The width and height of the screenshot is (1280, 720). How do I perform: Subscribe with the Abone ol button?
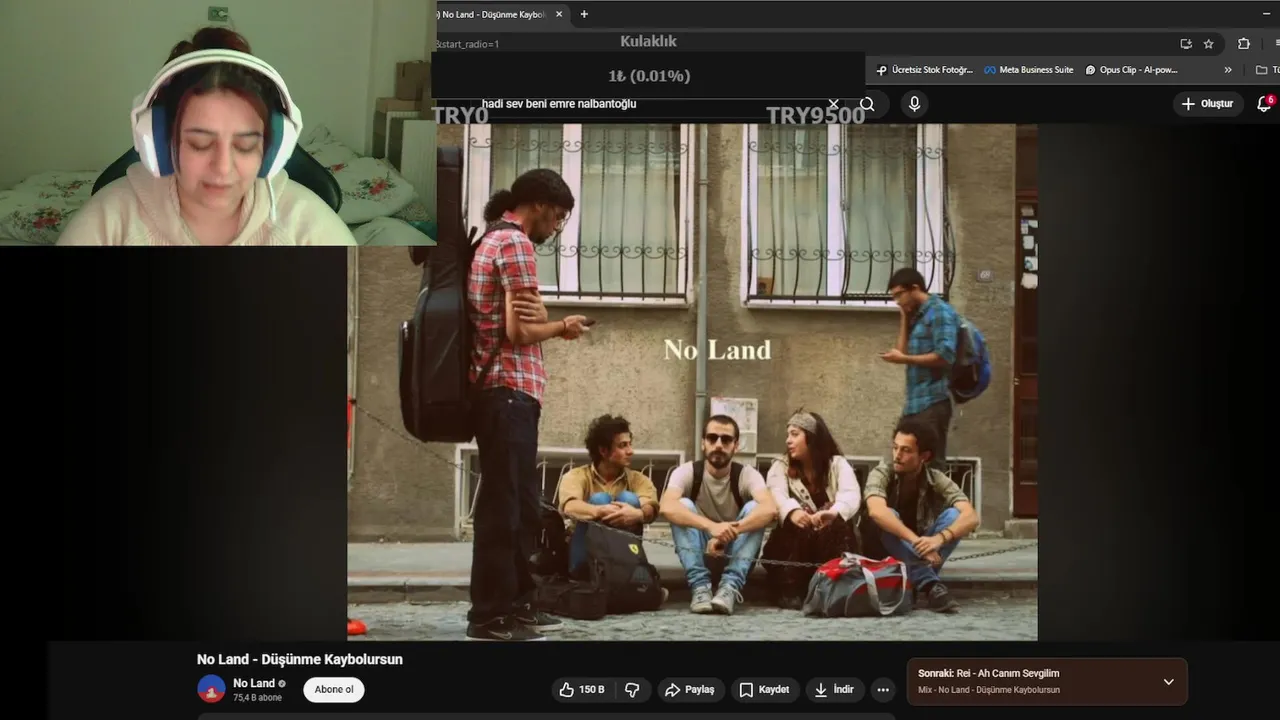click(334, 689)
